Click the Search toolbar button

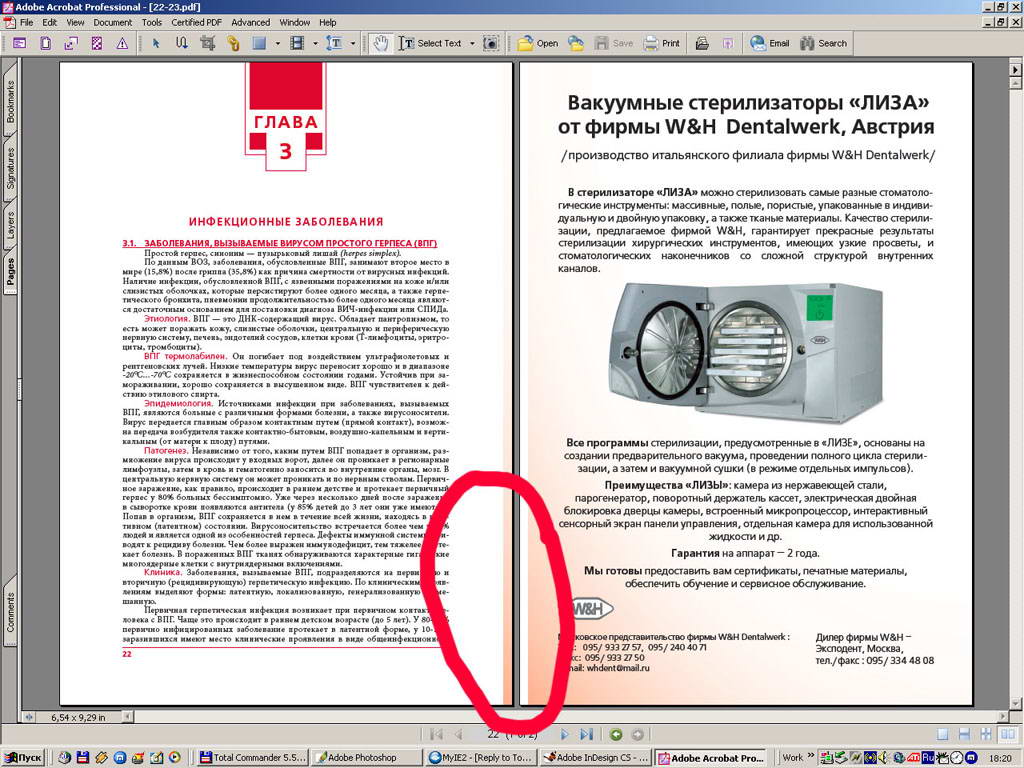pyautogui.click(x=824, y=43)
